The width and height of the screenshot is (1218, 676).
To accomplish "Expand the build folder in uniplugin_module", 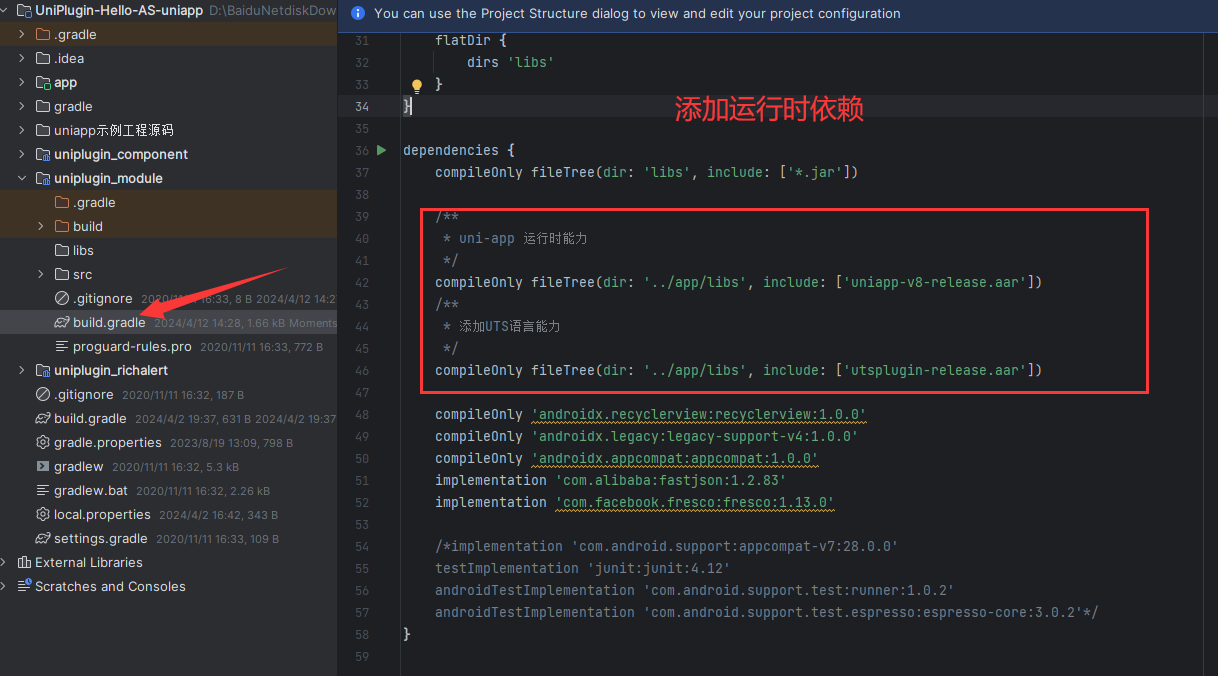I will tap(41, 226).
